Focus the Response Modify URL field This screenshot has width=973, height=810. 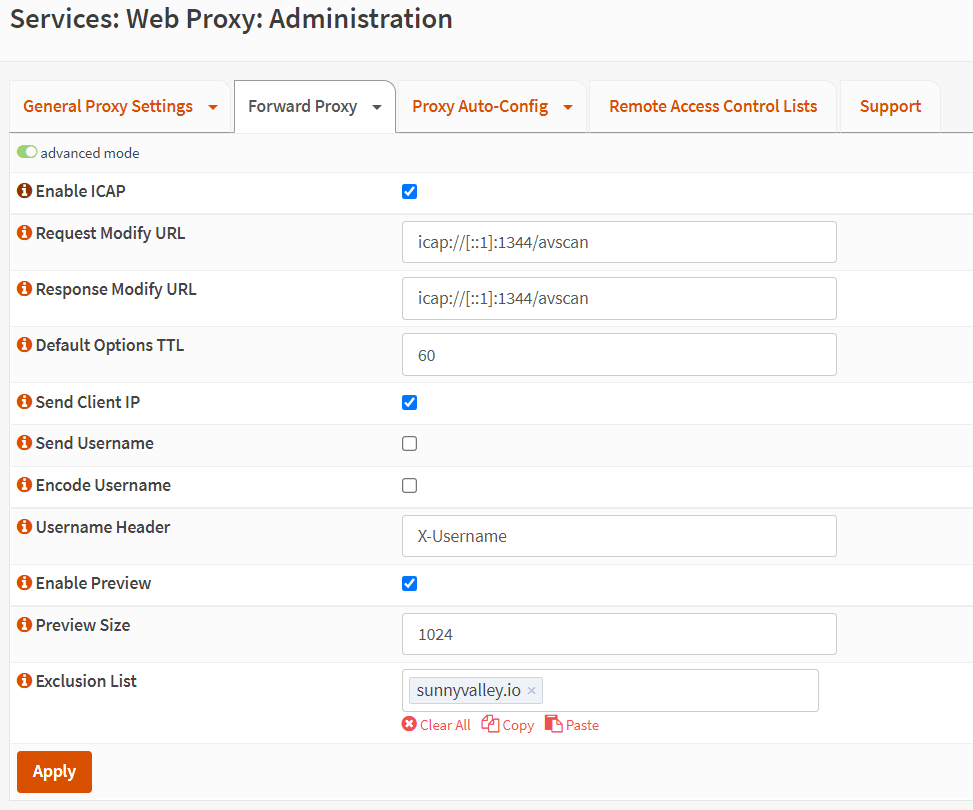coord(619,298)
